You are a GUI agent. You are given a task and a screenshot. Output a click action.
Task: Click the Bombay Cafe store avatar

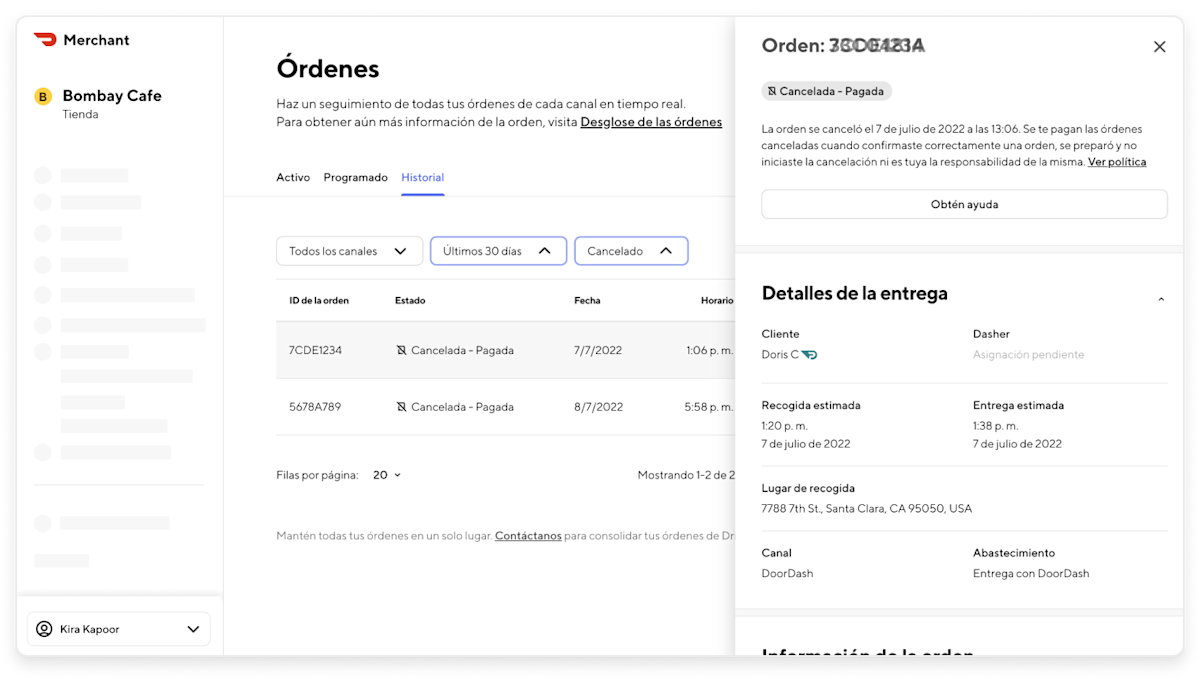(x=42, y=97)
